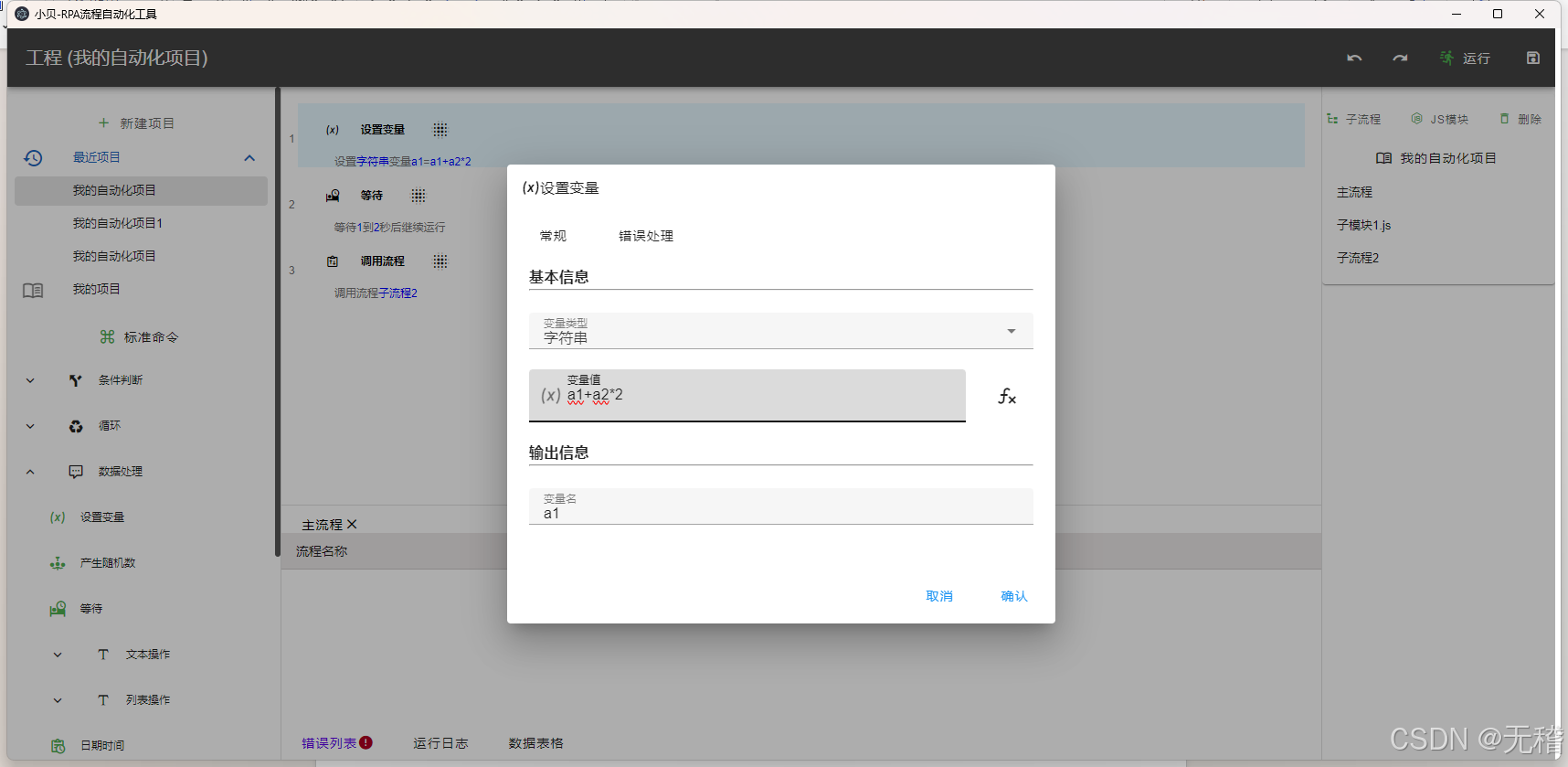Collapse the 最近项目 section chevron
The height and width of the screenshot is (767, 1568).
(249, 157)
